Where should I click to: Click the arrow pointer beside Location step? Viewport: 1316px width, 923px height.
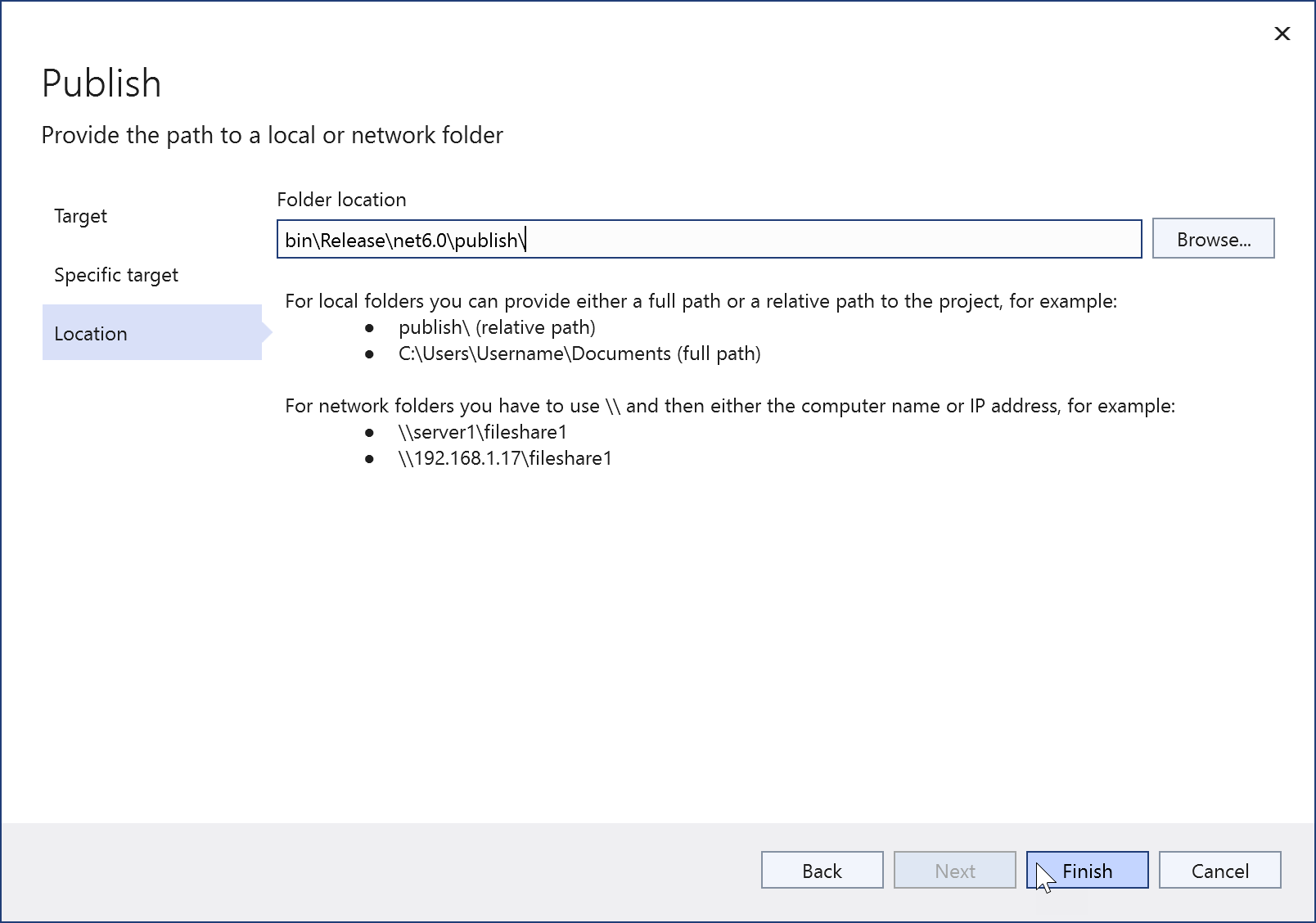(267, 332)
